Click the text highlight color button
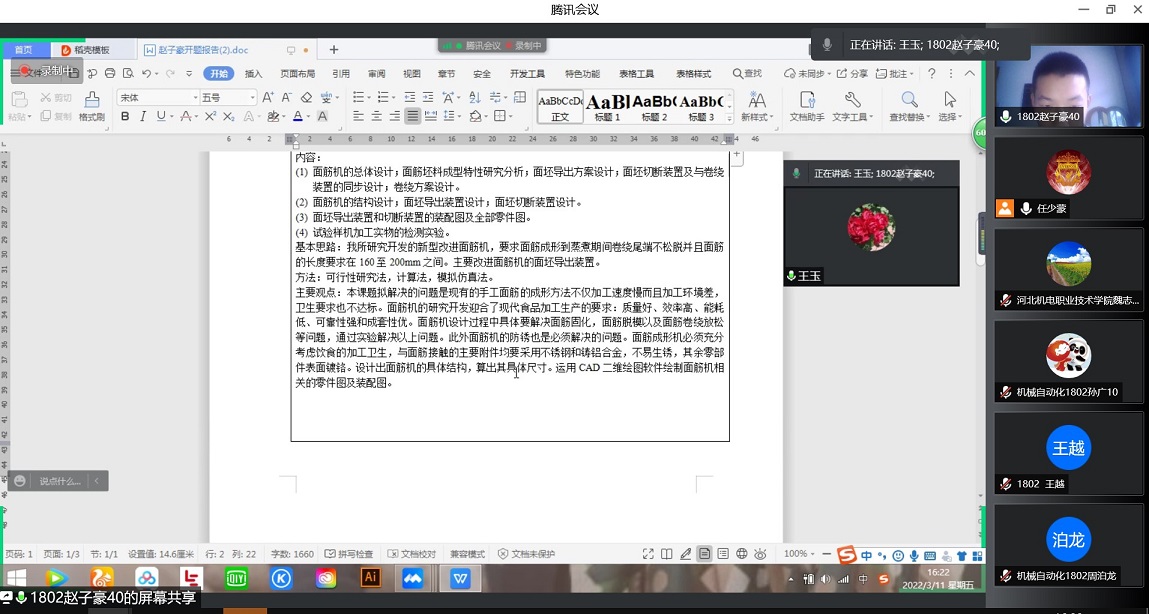Image resolution: width=1149 pixels, height=614 pixels. pos(273,116)
